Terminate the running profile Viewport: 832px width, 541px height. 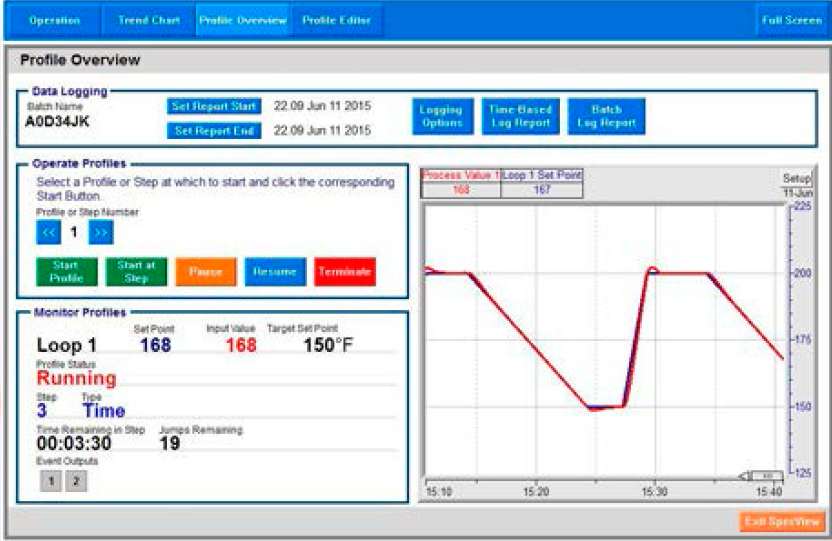click(x=344, y=272)
